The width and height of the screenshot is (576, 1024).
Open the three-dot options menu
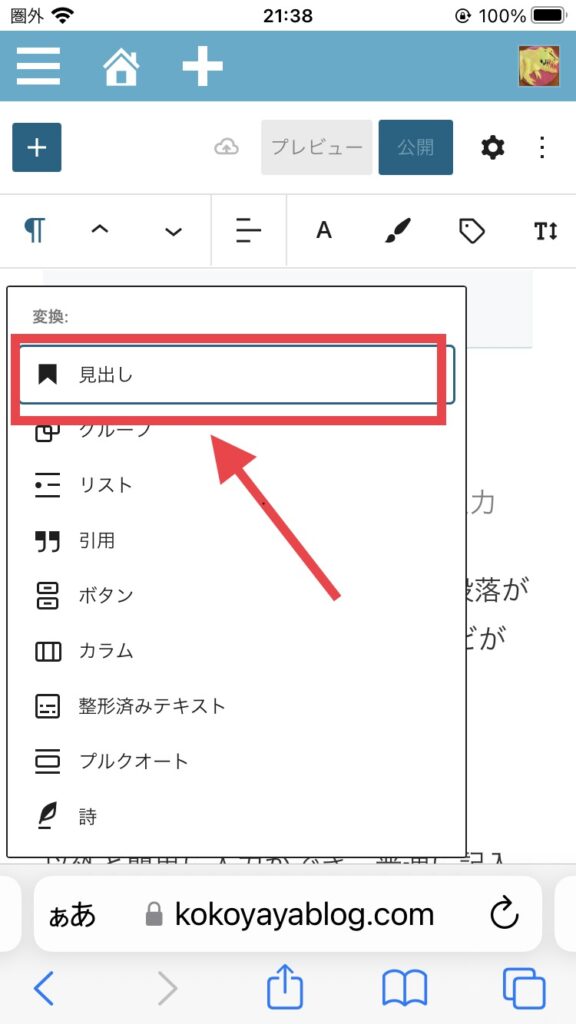pos(541,148)
